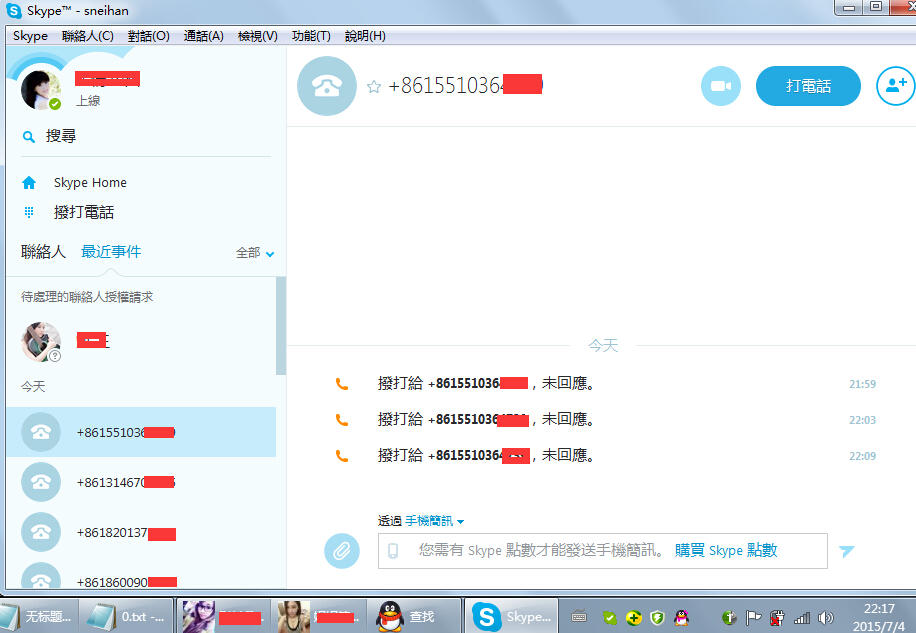This screenshot has width=916, height=633.
Task: Click the dial pad grid icon
Action: [x=29, y=212]
